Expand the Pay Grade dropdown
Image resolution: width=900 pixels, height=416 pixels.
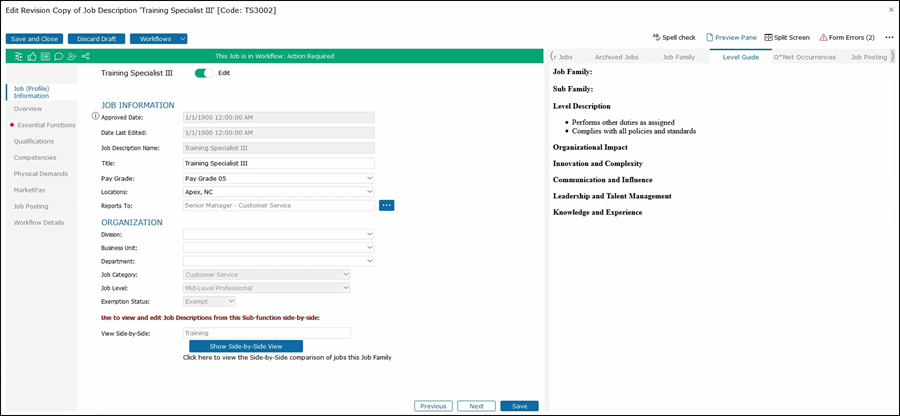[x=369, y=178]
